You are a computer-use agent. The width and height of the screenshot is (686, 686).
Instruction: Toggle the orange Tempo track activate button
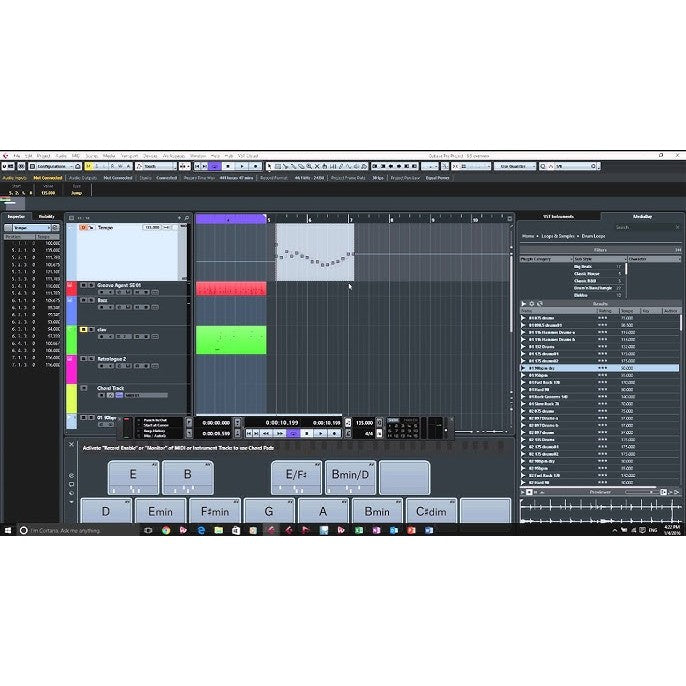click(x=83, y=228)
